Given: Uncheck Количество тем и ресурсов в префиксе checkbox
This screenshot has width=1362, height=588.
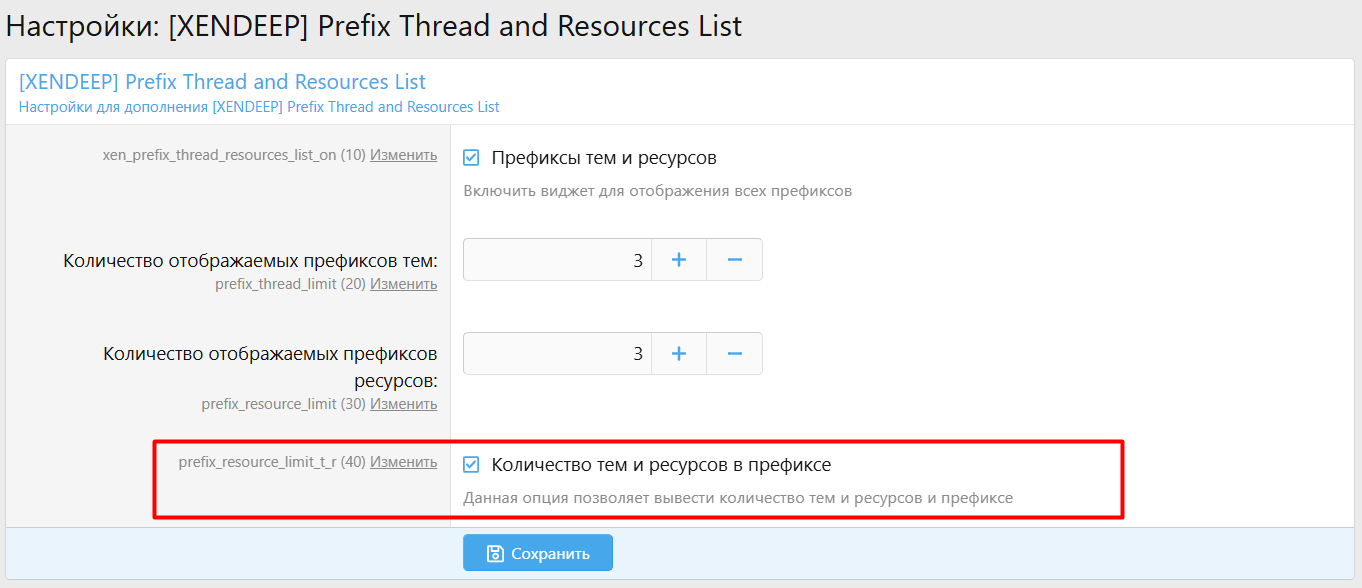Looking at the screenshot, I should tap(472, 465).
